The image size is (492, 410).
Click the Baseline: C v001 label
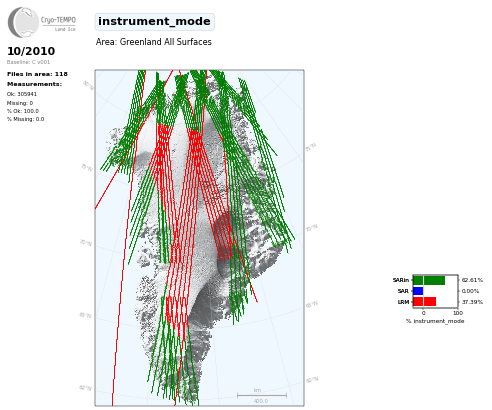[28, 62]
